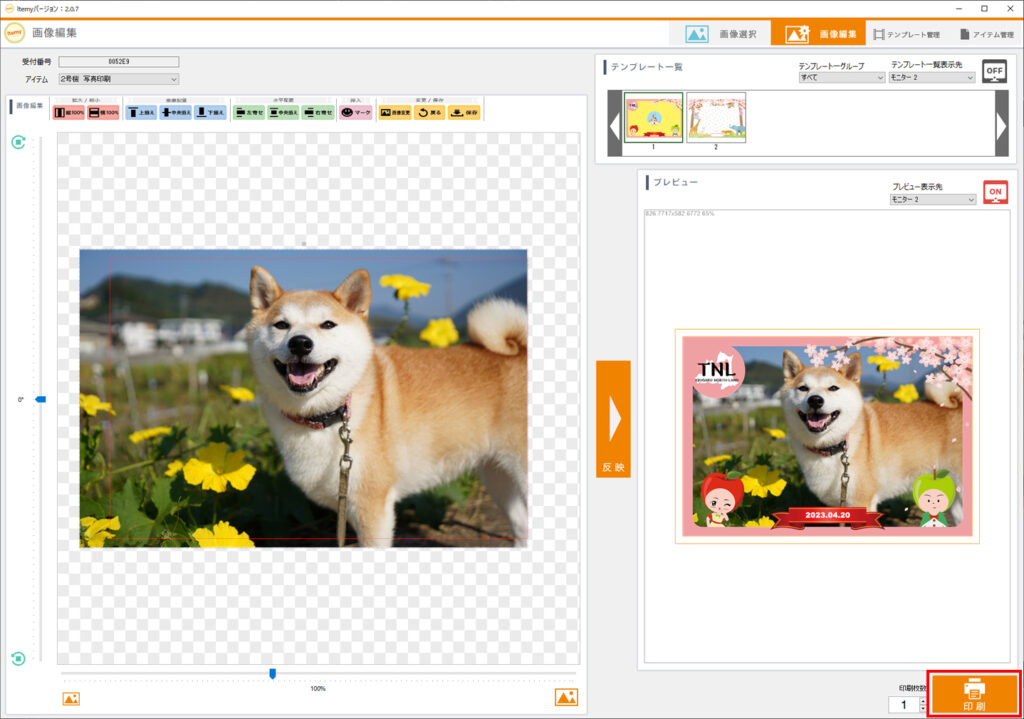Click the horizontal zoom slider handle

coord(272,674)
